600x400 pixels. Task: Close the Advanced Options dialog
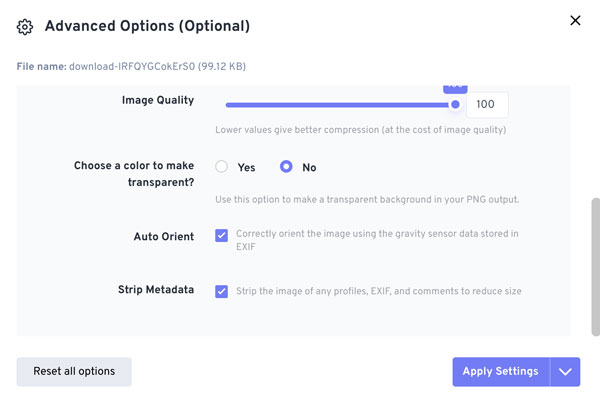[x=575, y=21]
